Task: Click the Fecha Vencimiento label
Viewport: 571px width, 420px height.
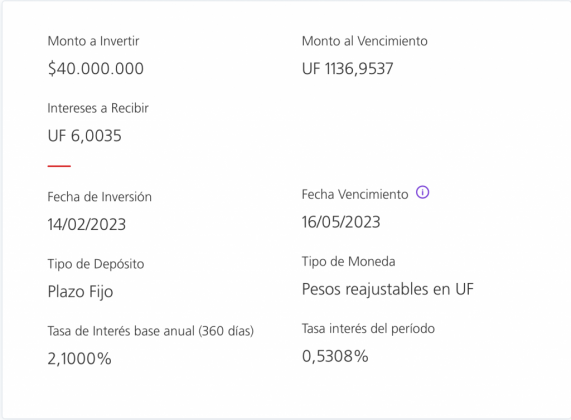Action: point(355,195)
